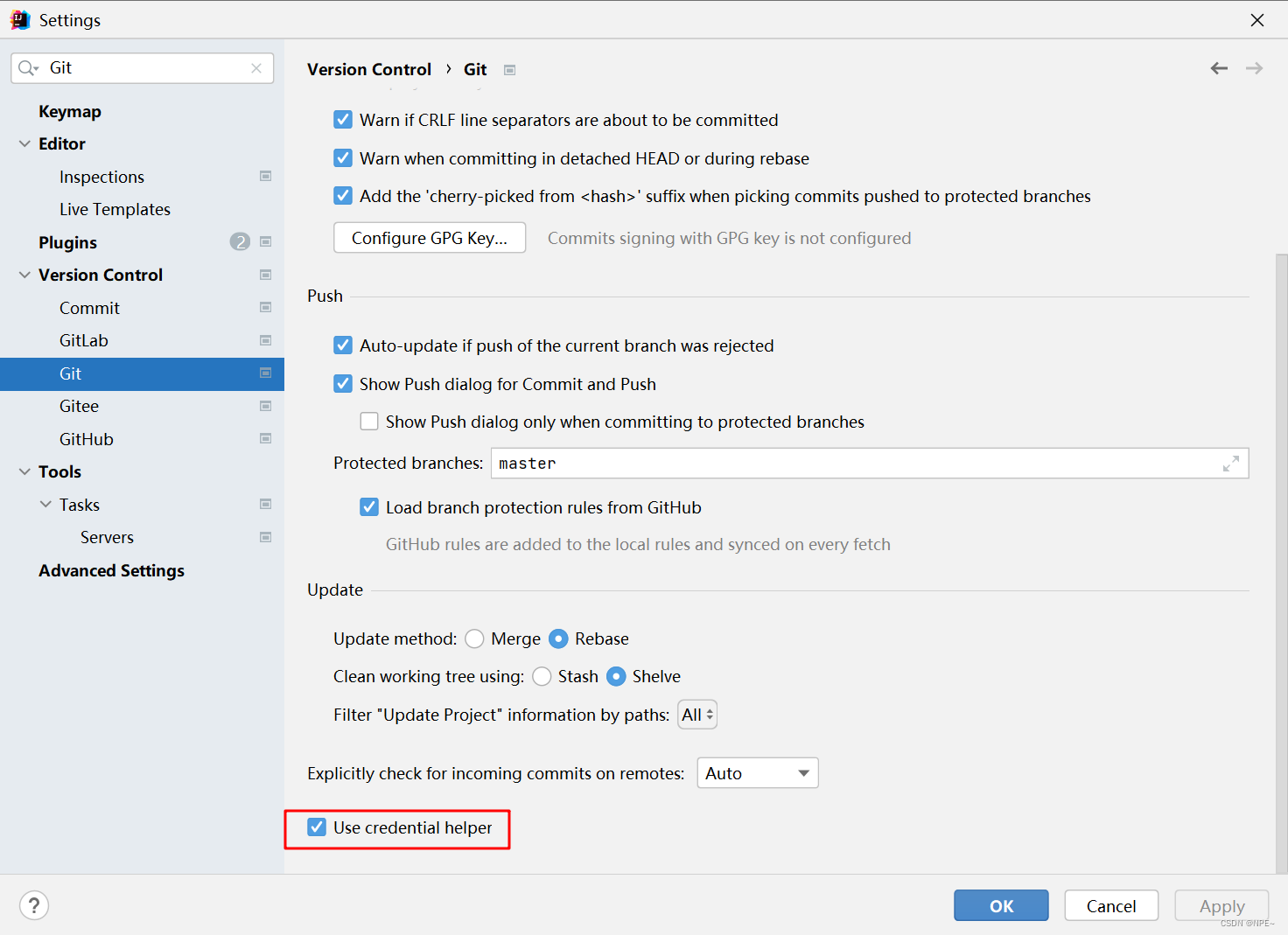The width and height of the screenshot is (1288, 935).
Task: Collapse the Tools tree section
Action: coord(24,471)
